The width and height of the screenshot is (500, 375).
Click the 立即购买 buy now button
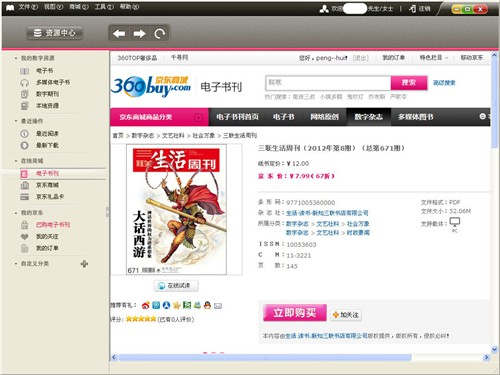[x=295, y=313]
